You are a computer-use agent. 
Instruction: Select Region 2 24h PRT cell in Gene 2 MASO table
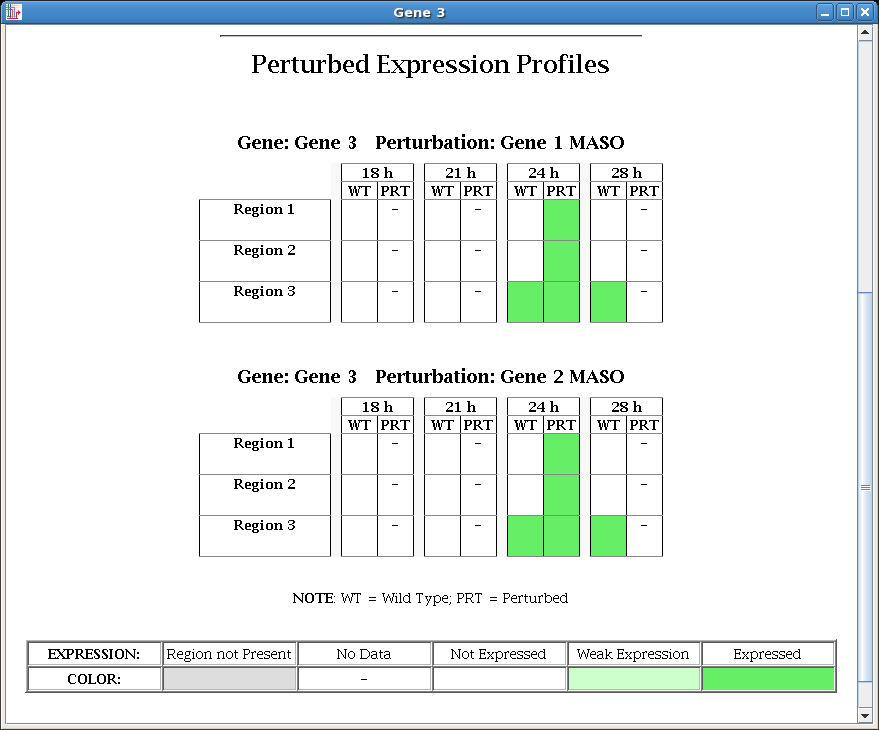pos(561,495)
